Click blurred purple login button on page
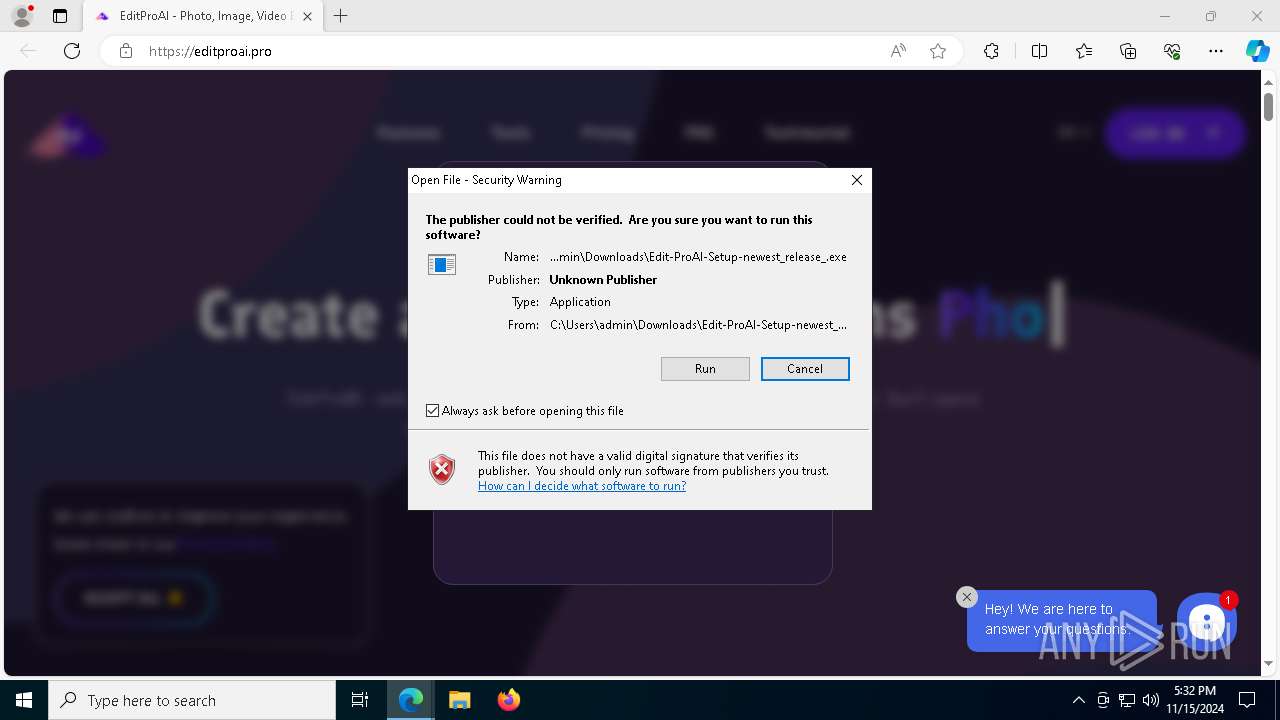The image size is (1280, 720). tap(1175, 133)
